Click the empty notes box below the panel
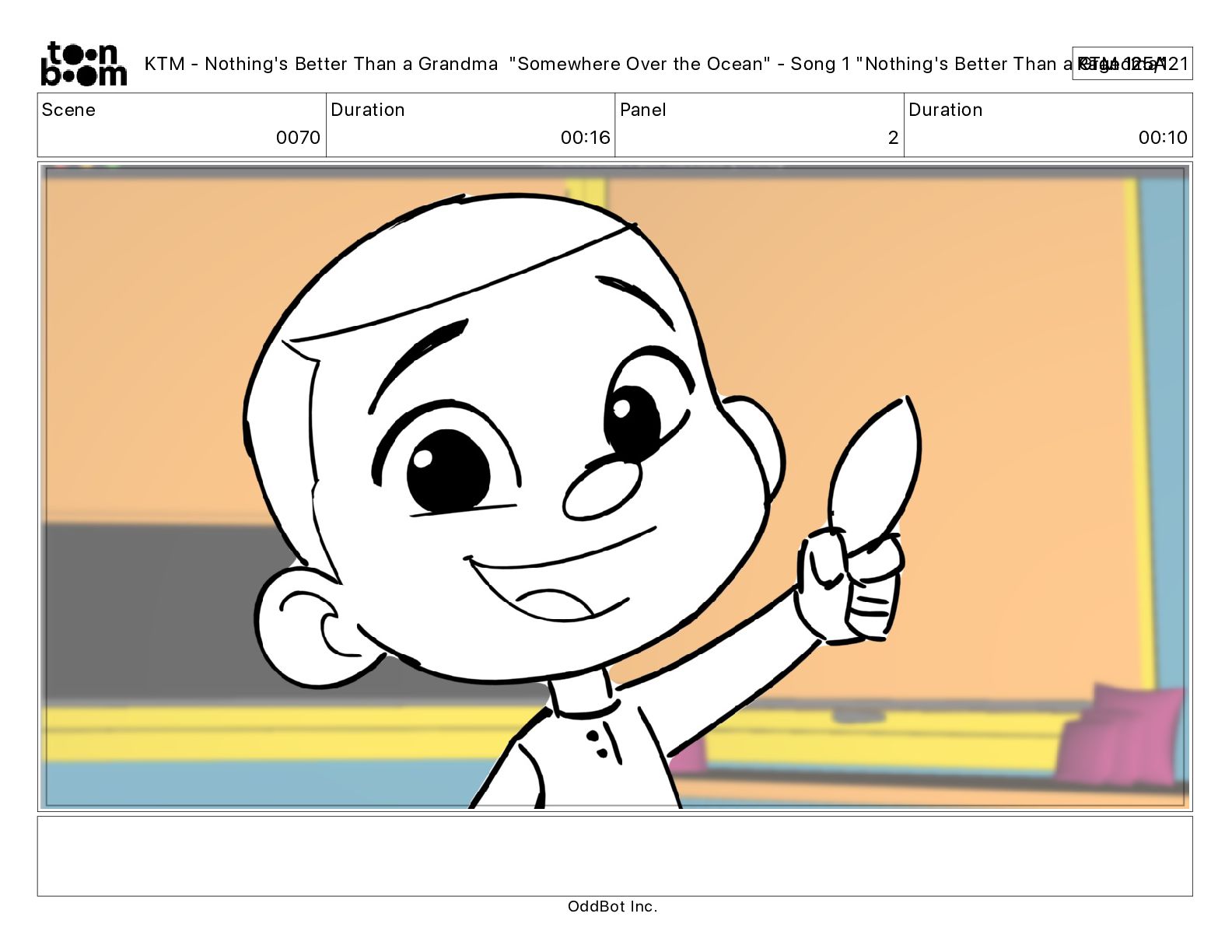Screen dimensions: 1232x952 click(614, 856)
